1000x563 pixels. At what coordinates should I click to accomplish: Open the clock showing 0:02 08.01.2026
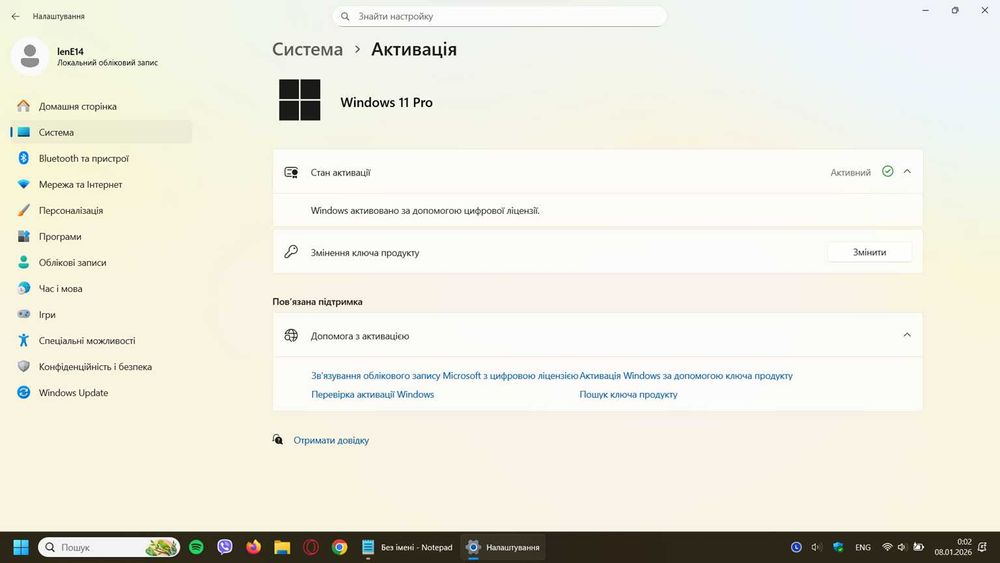click(953, 547)
